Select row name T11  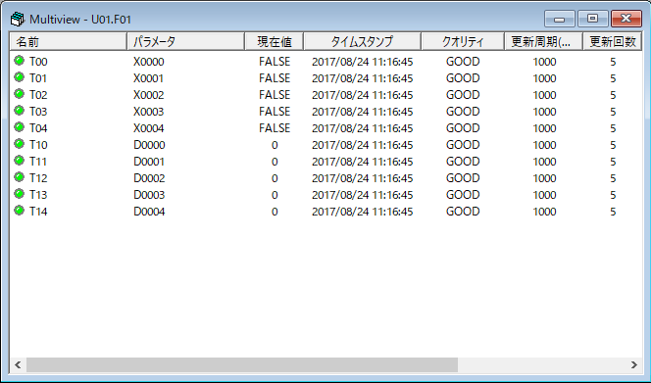click(x=38, y=161)
